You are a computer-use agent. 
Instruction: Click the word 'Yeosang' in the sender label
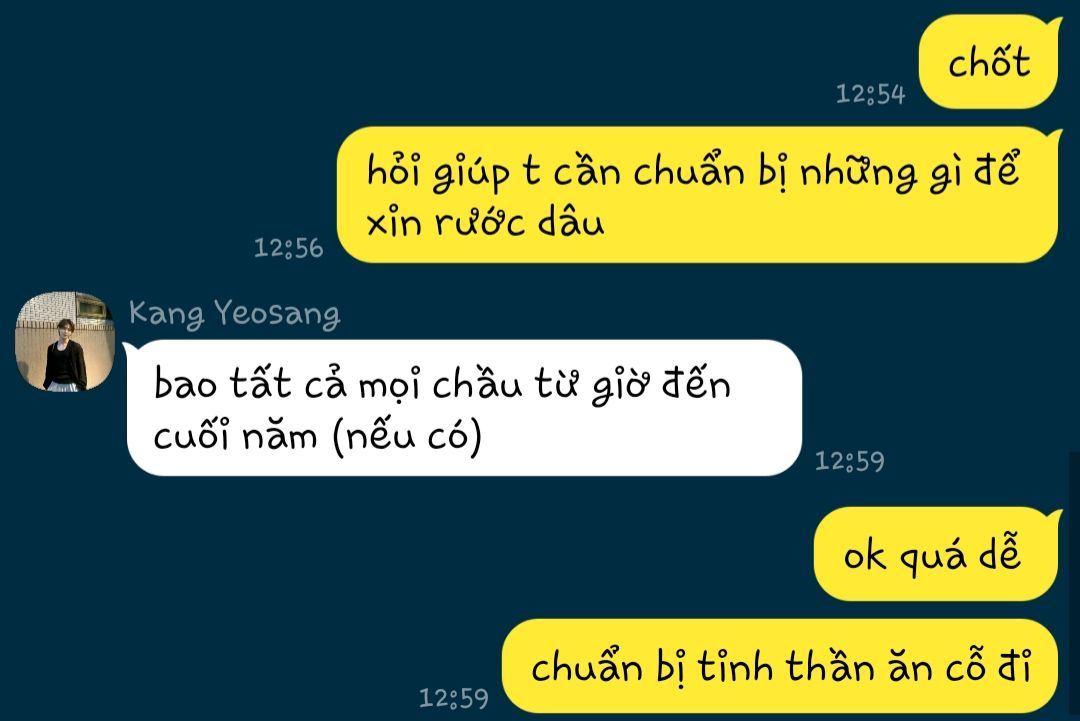[277, 314]
